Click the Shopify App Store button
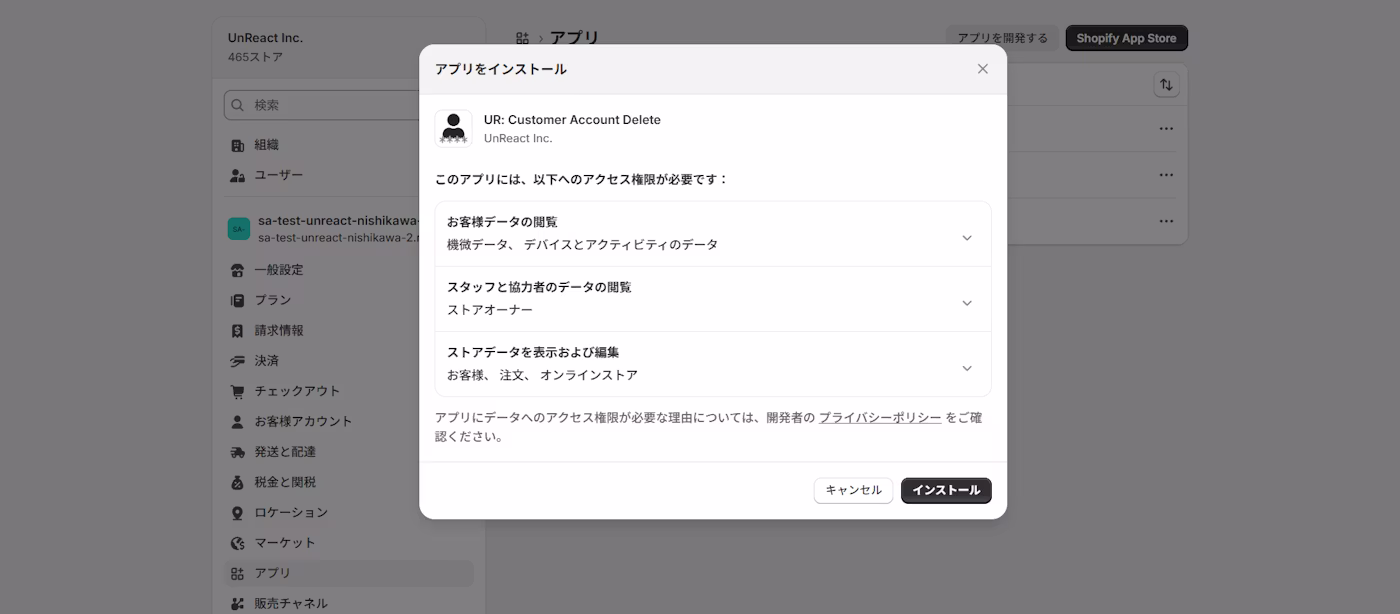This screenshot has width=1400, height=614. click(x=1126, y=38)
